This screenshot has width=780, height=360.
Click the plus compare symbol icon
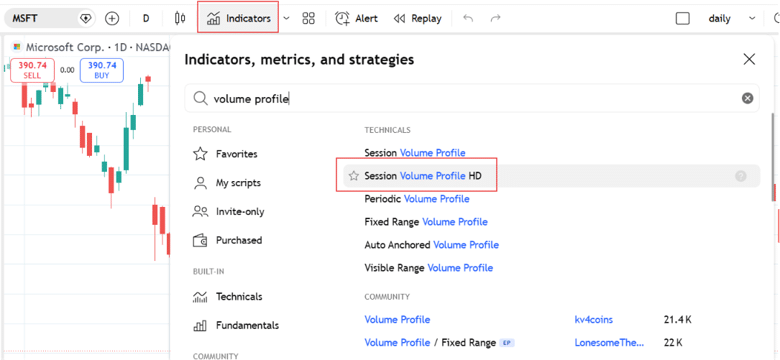click(x=112, y=19)
